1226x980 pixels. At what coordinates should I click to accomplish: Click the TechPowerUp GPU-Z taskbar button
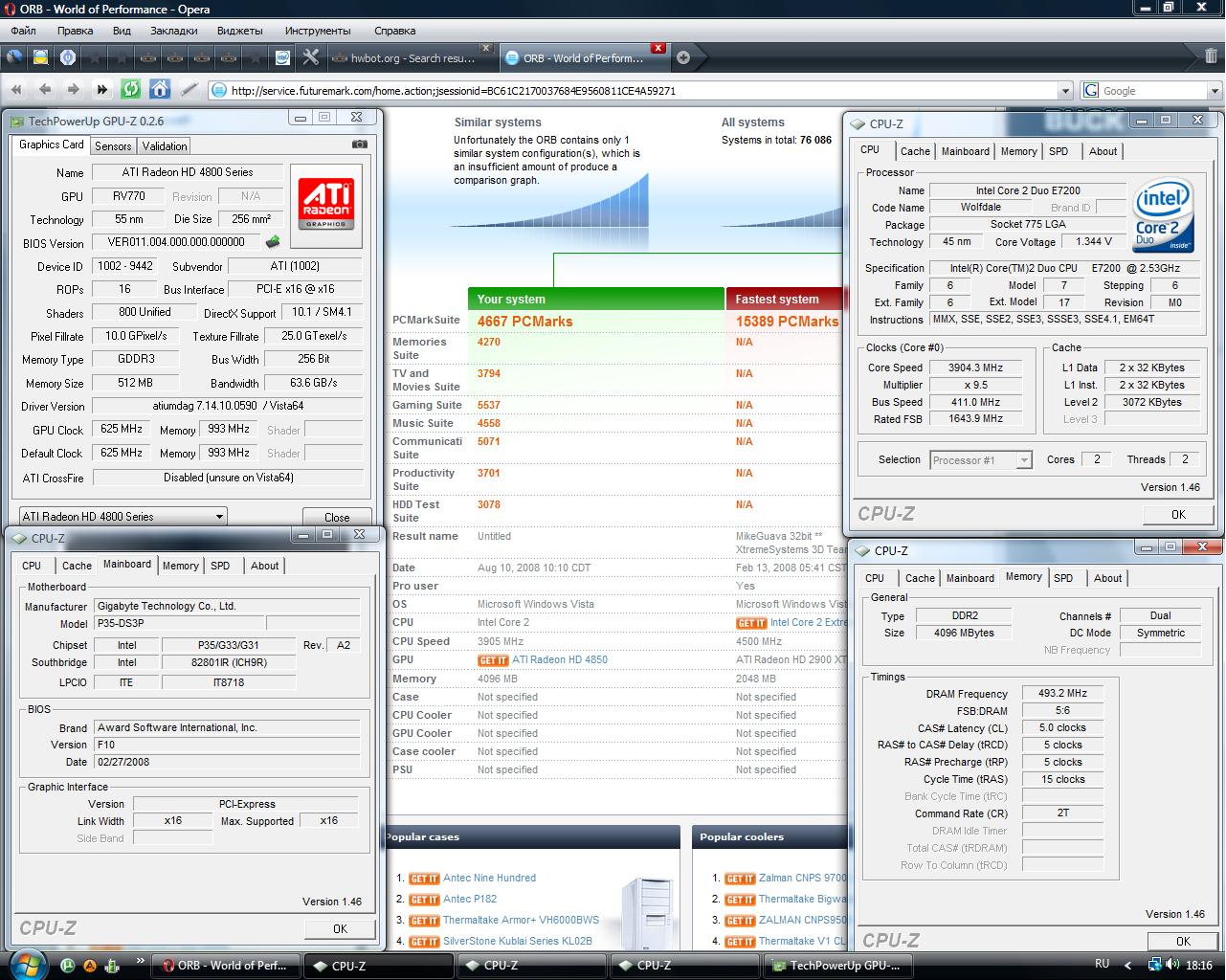[x=836, y=966]
